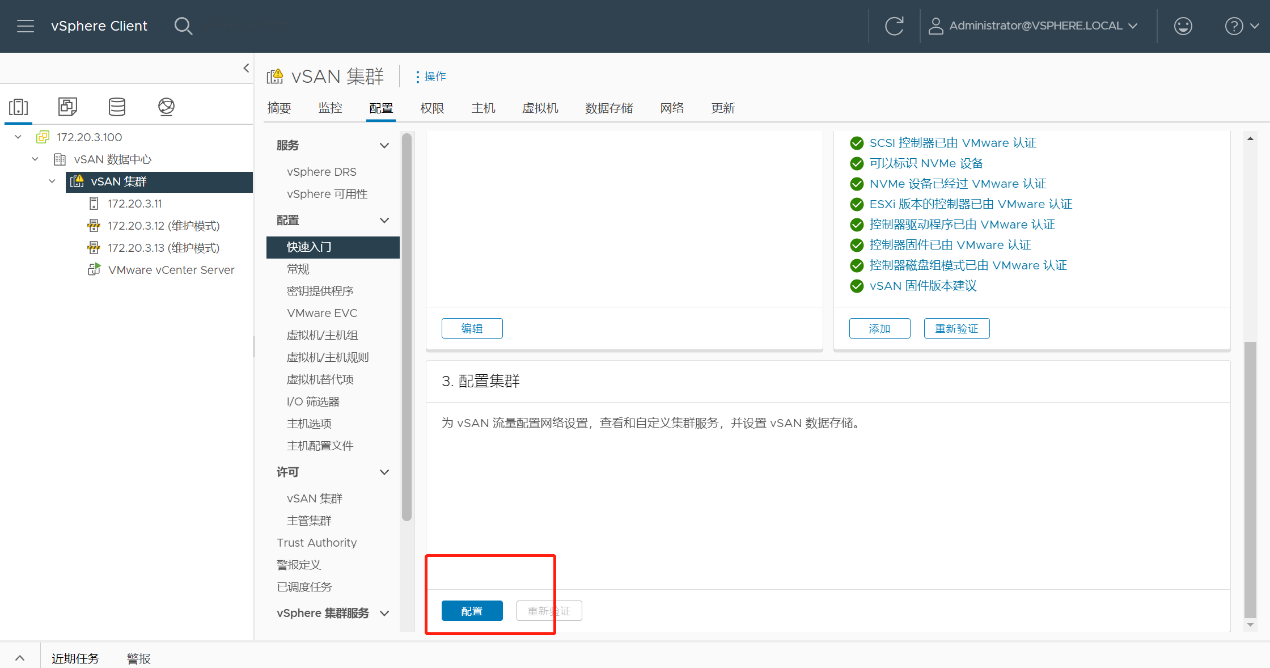Open 虚拟机/主机规则 page
1270x668 pixels.
point(328,357)
